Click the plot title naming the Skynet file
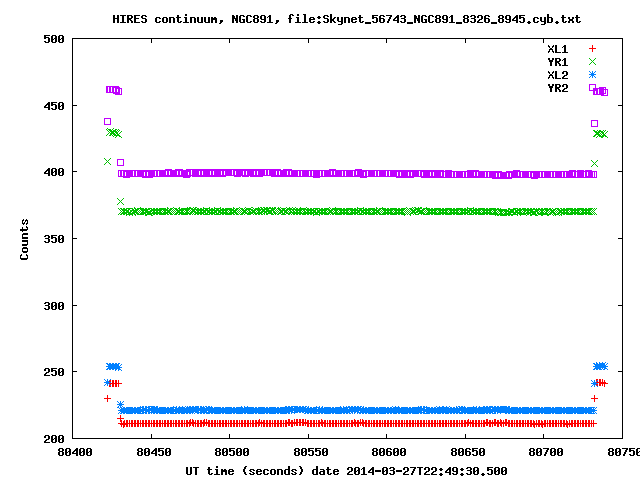This screenshot has width=640, height=480. pyautogui.click(x=347, y=19)
